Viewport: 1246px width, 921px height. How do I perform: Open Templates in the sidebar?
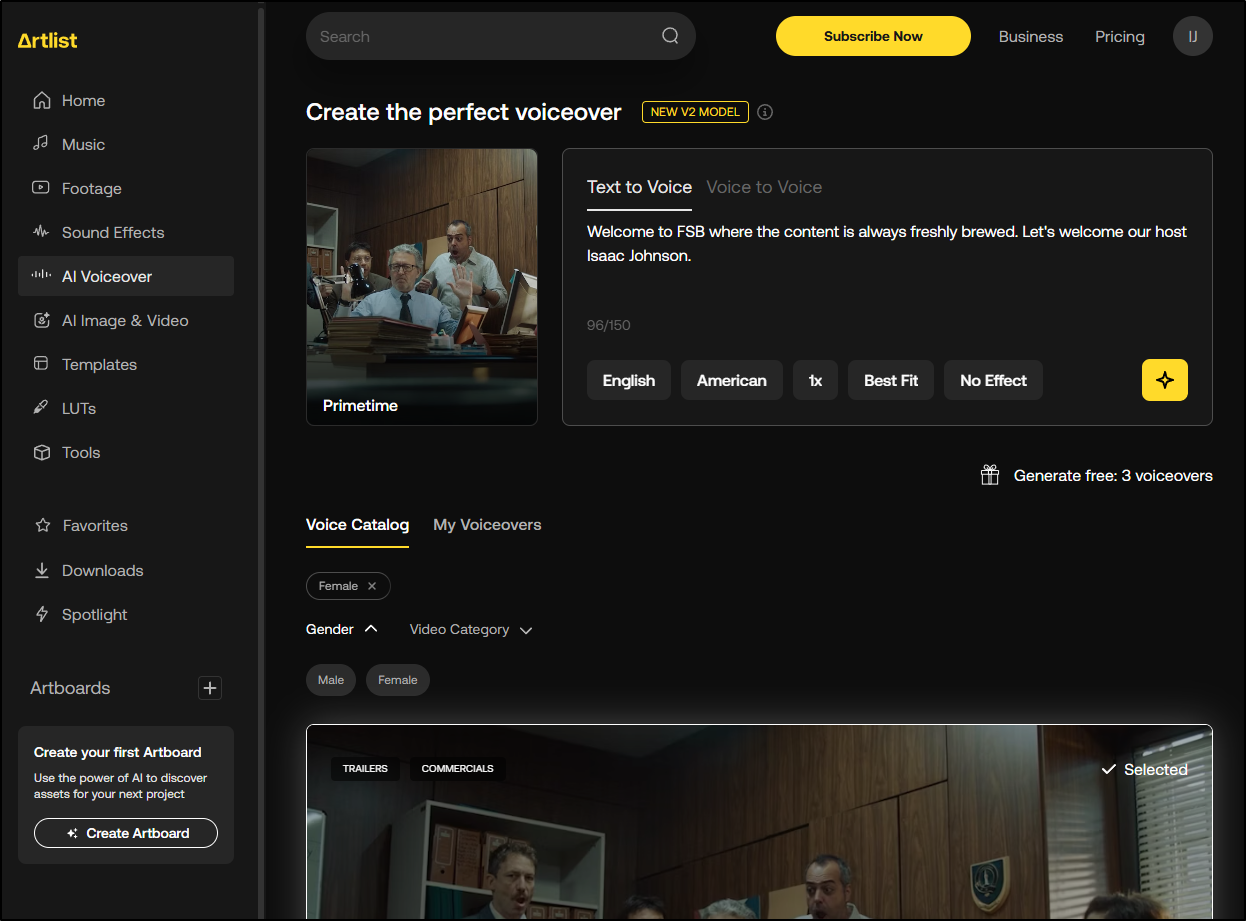coord(126,364)
